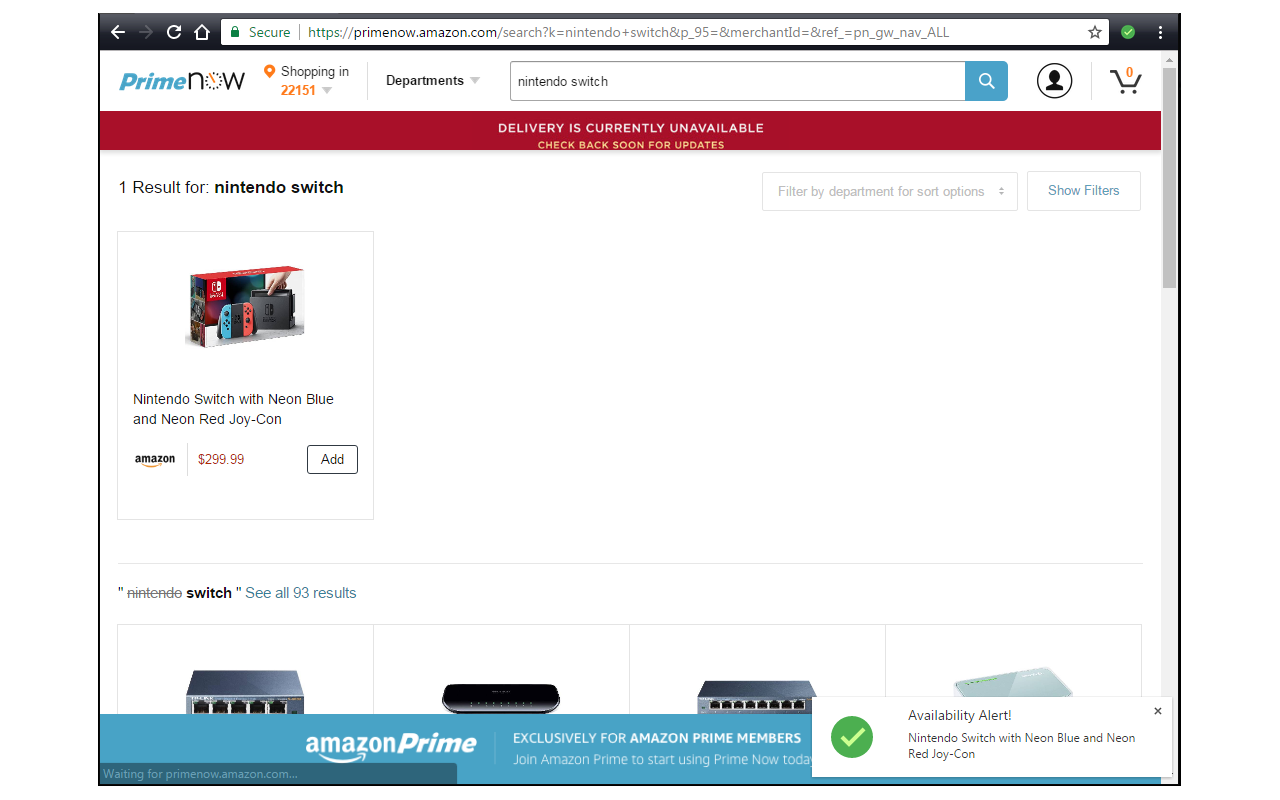Go back using browser back arrow
1280x800 pixels.
[x=118, y=32]
